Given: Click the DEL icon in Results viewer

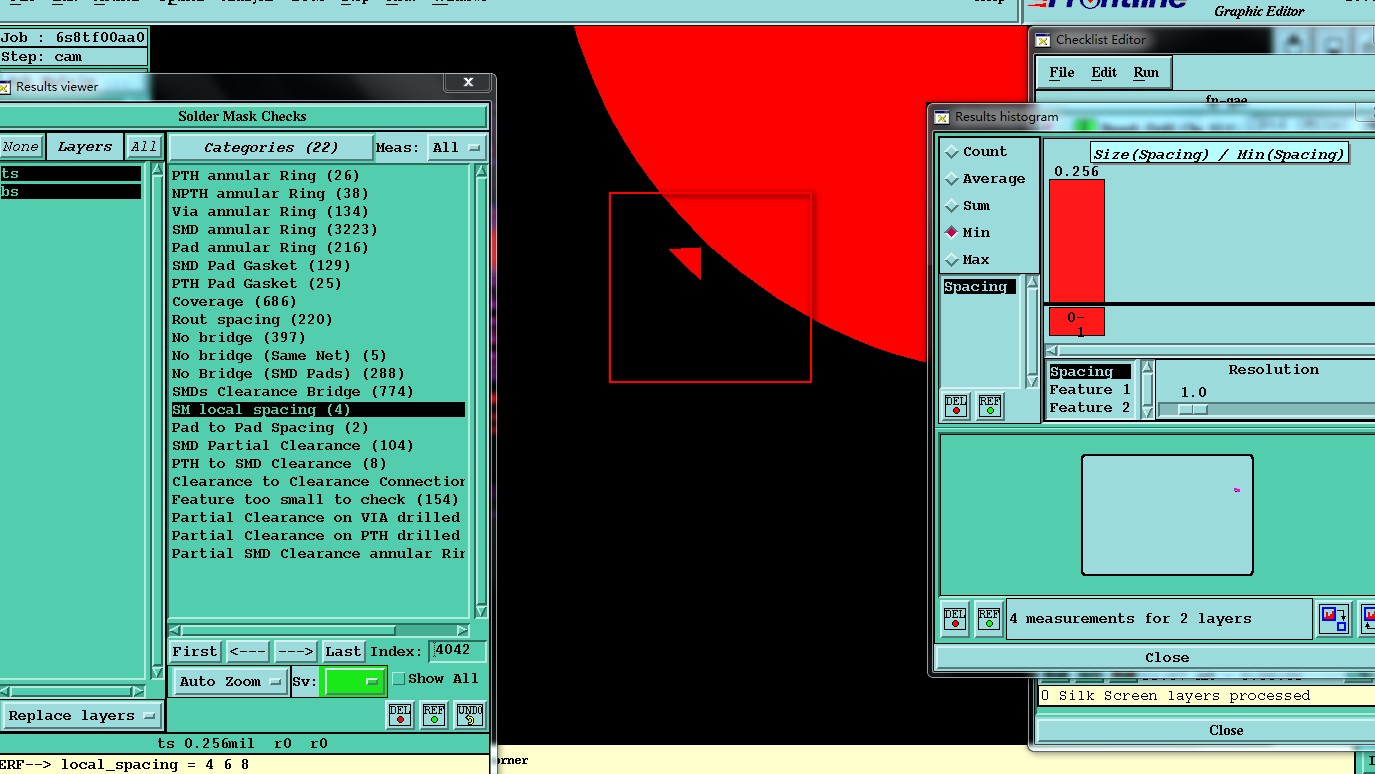Looking at the screenshot, I should [x=400, y=715].
